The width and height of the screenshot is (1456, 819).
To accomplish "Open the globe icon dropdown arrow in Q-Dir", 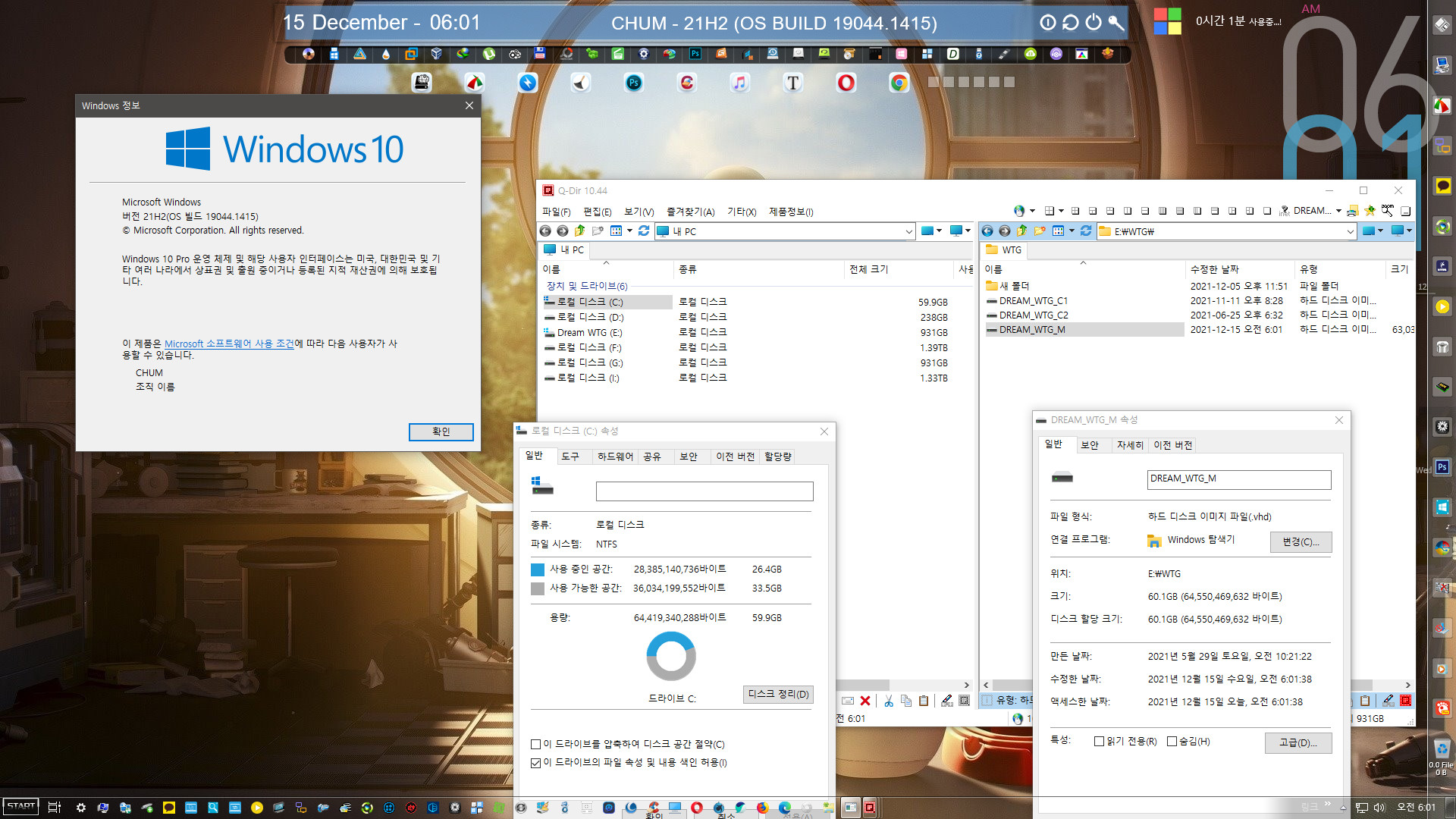I will [1032, 211].
